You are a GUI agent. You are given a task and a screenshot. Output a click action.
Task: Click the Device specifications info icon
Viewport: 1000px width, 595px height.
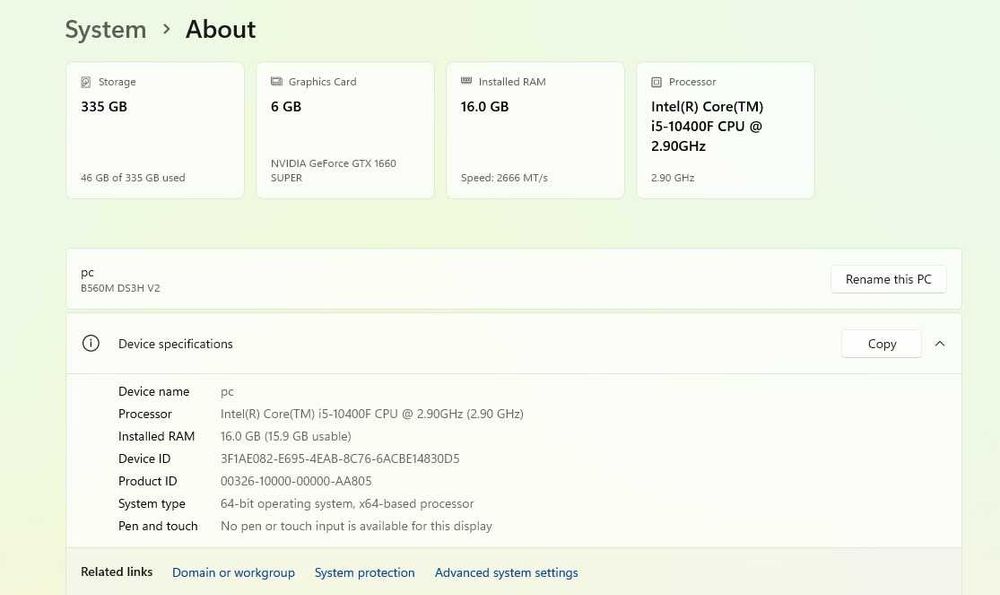click(x=91, y=344)
